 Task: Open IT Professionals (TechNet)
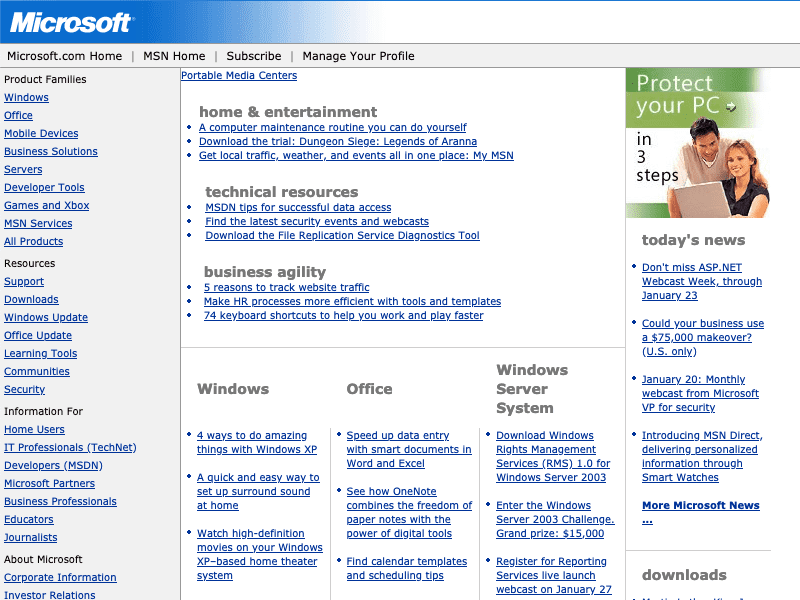pos(70,447)
